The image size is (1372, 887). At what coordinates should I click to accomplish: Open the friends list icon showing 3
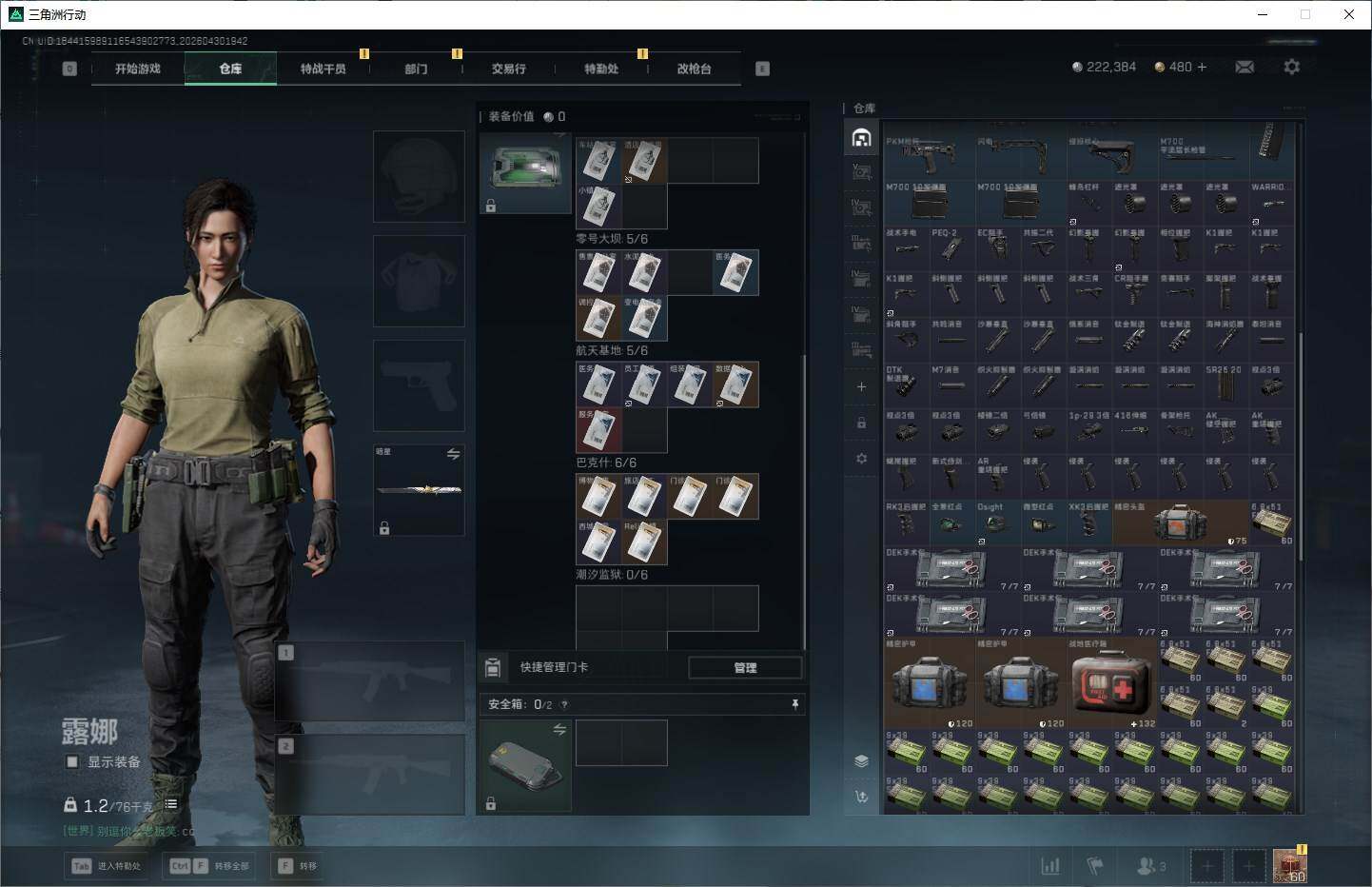(1151, 866)
